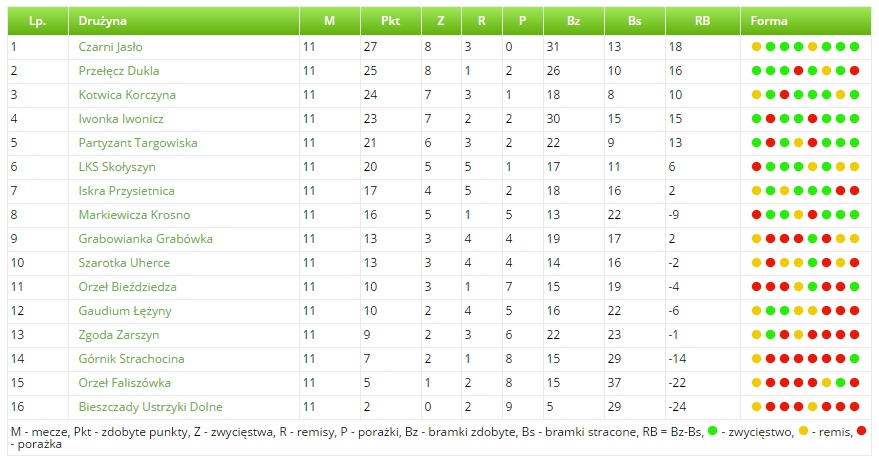Click the Forma column header
This screenshot has width=879, height=464.
(769, 20)
